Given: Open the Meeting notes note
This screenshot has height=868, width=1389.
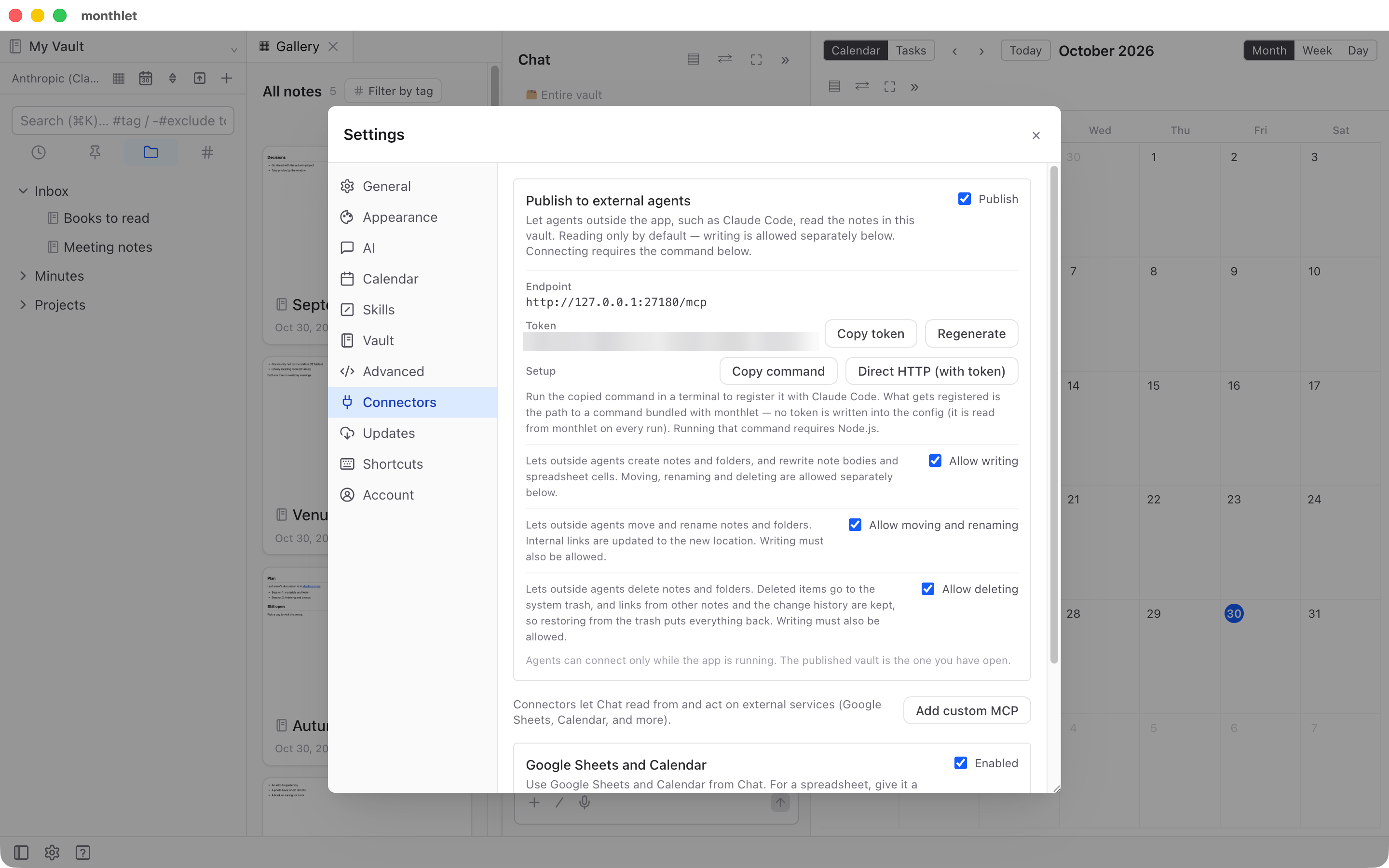Looking at the screenshot, I should point(108,247).
